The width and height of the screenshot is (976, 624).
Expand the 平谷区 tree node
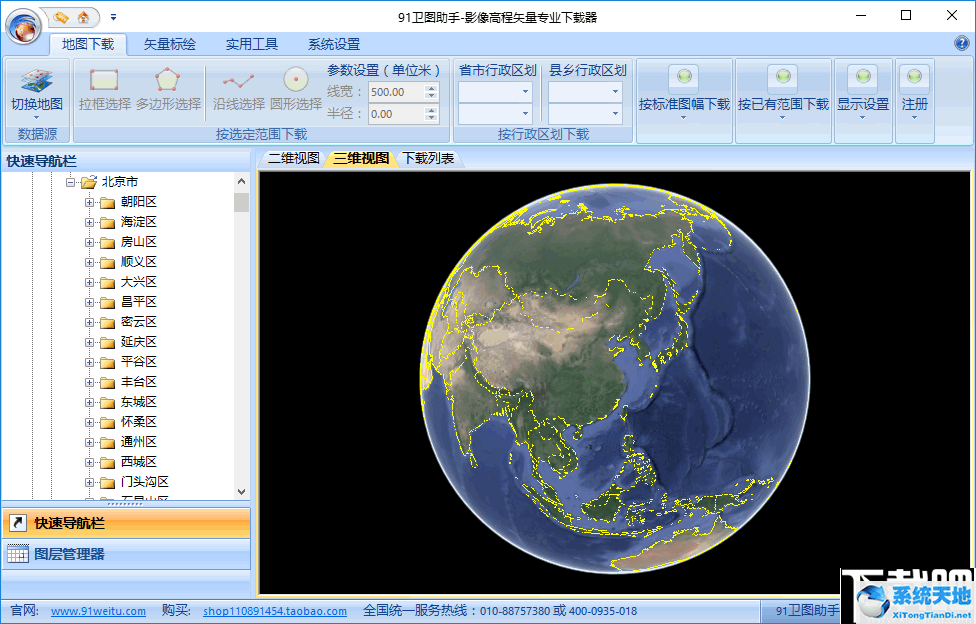90,362
